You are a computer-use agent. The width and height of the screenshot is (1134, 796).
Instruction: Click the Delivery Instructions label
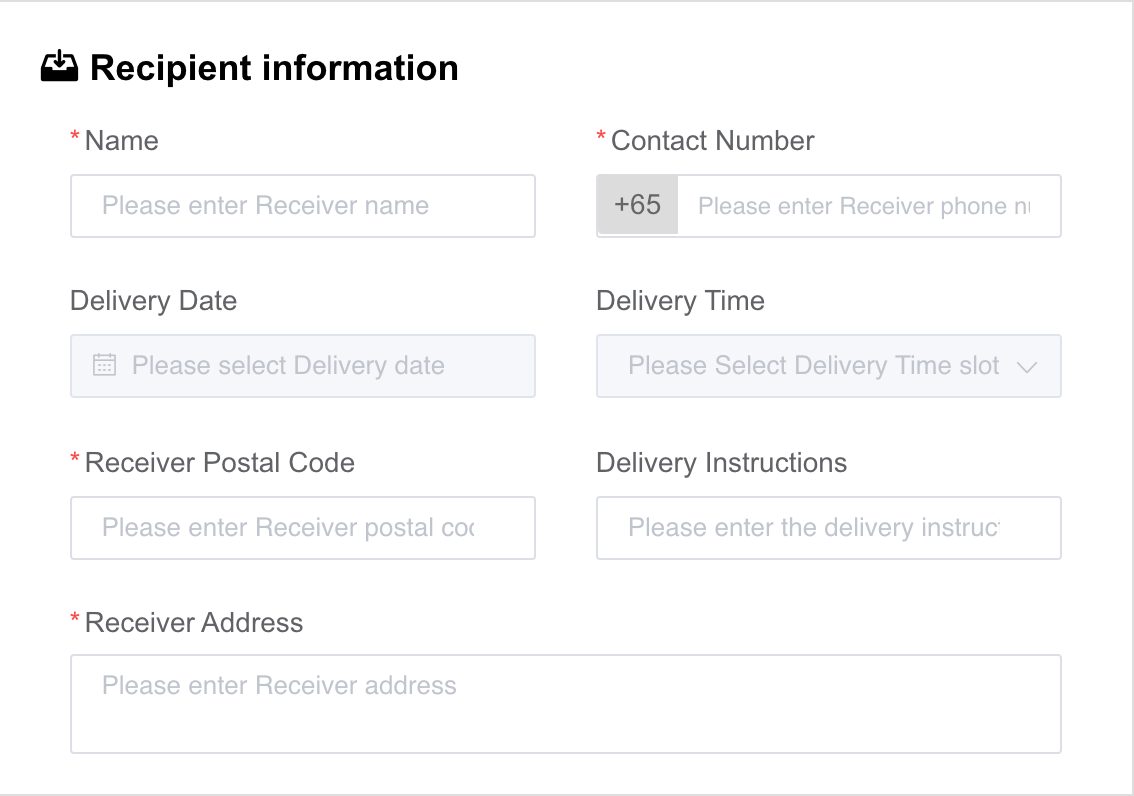(x=720, y=462)
